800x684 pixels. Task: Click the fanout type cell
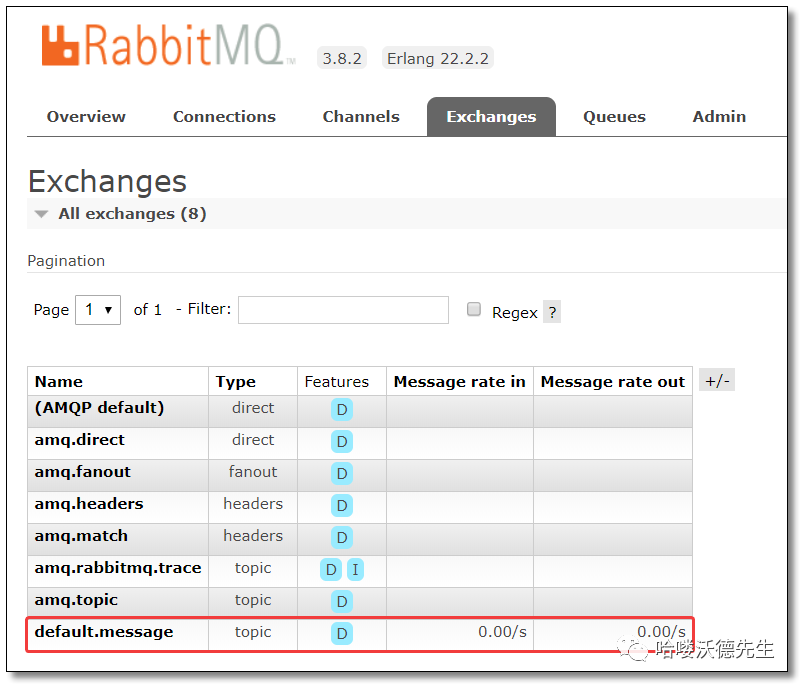[253, 472]
